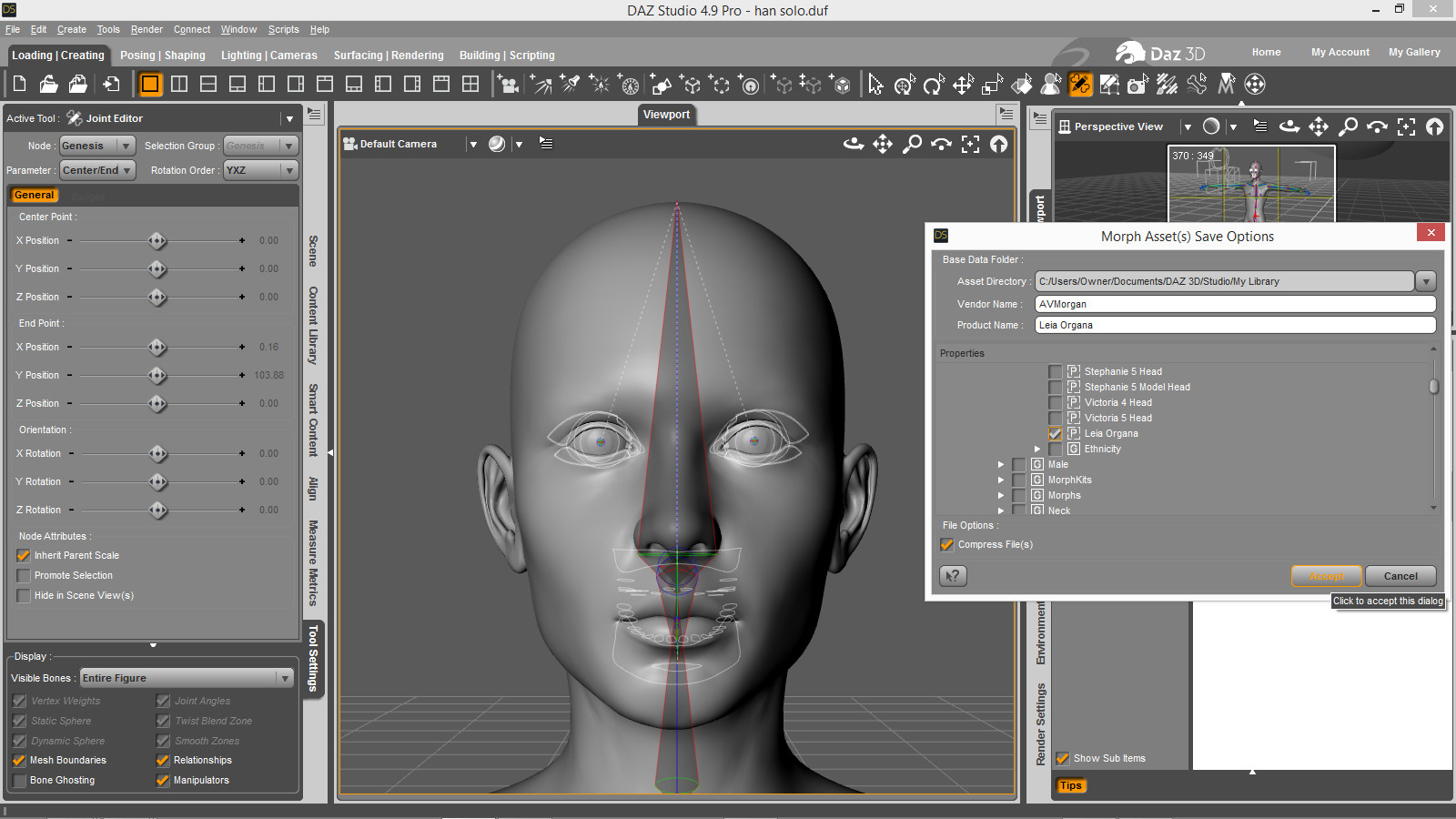Select the Rotate tool
Image resolution: width=1456 pixels, height=819 pixels.
pyautogui.click(x=934, y=85)
